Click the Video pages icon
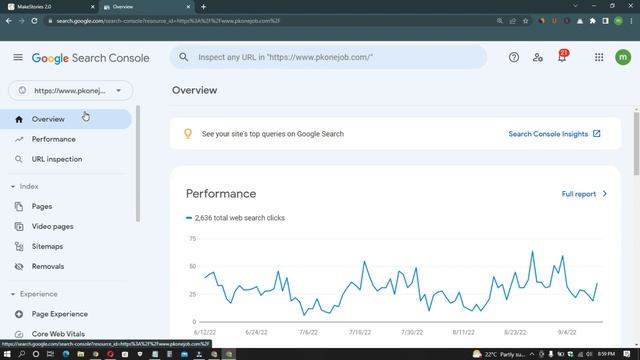Viewport: 640px width, 360px height. (x=19, y=227)
